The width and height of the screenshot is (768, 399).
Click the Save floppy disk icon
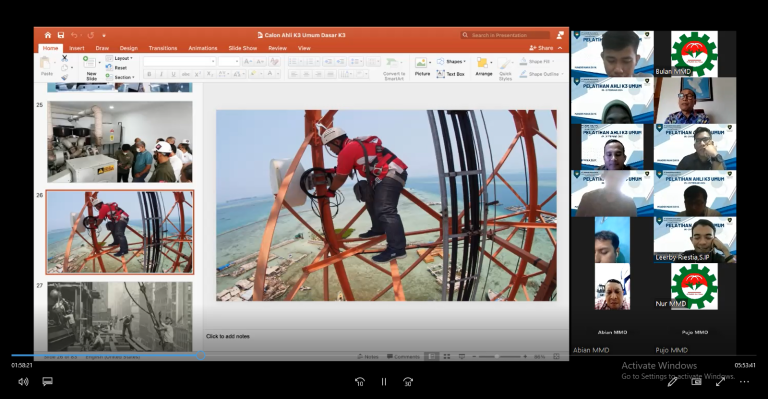[x=61, y=35]
